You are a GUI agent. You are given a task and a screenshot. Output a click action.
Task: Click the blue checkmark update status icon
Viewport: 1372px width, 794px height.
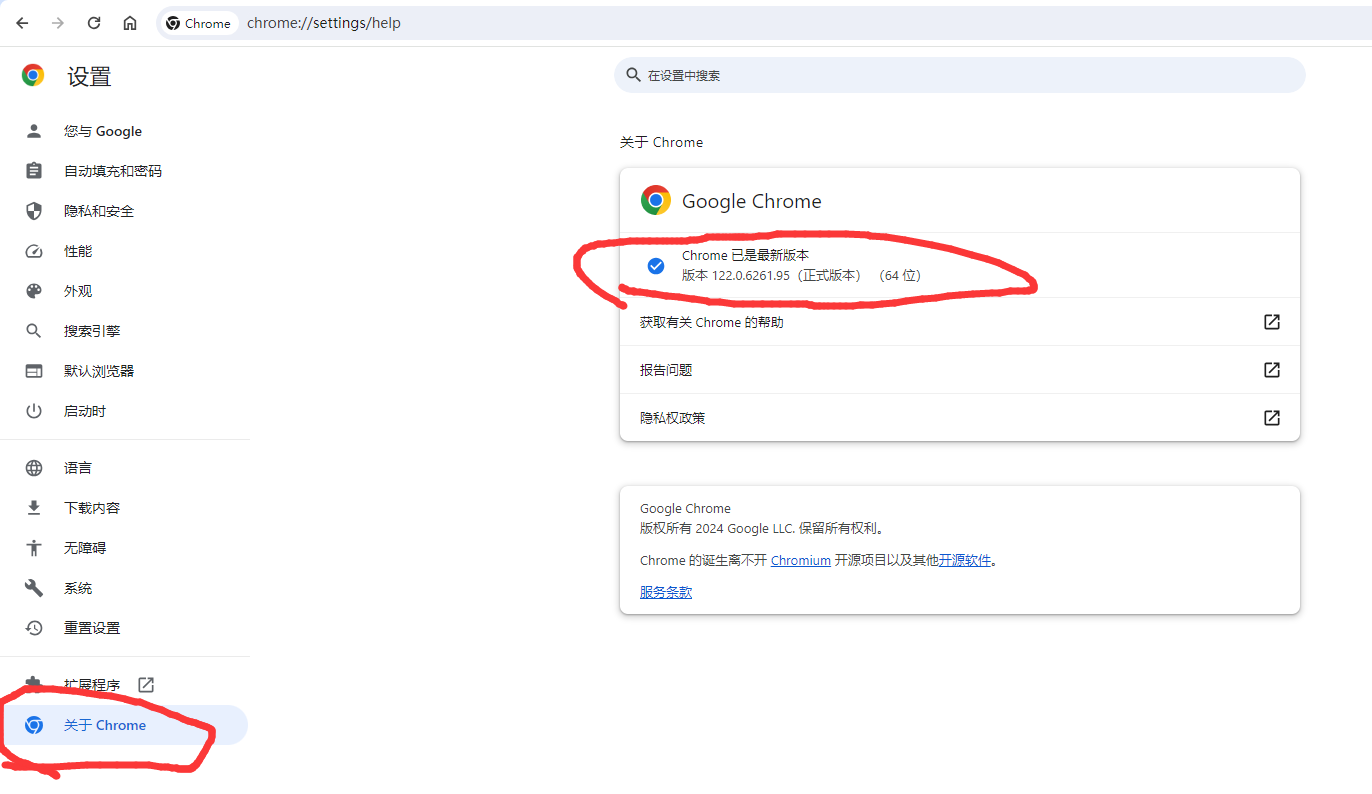pyautogui.click(x=656, y=266)
